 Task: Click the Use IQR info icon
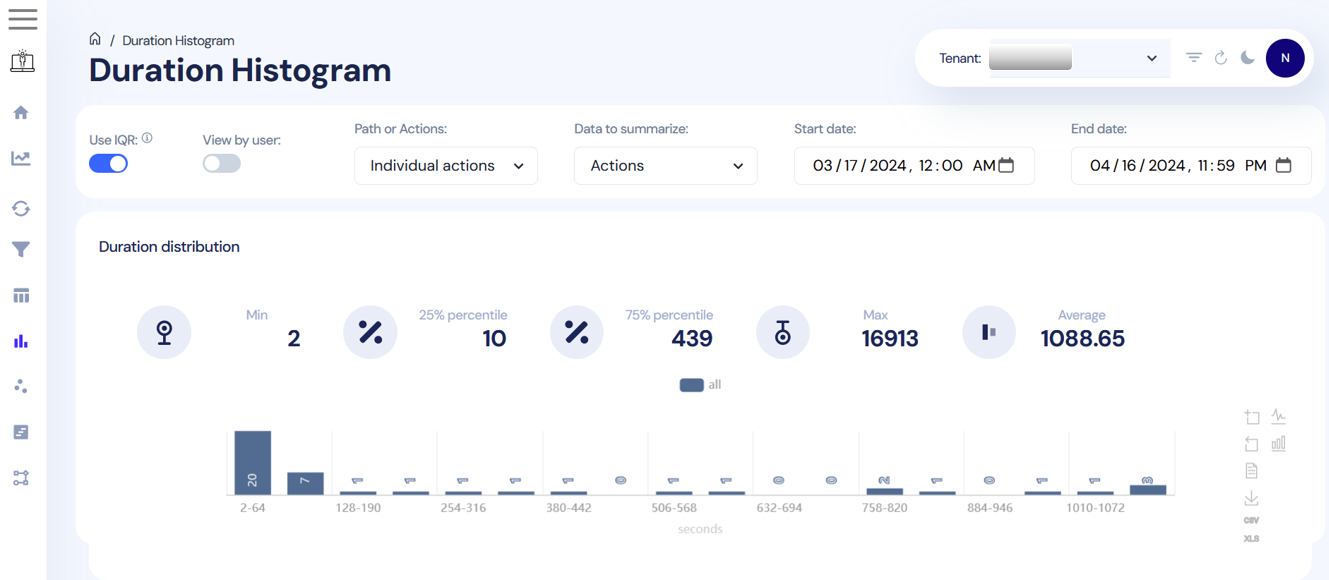click(147, 138)
